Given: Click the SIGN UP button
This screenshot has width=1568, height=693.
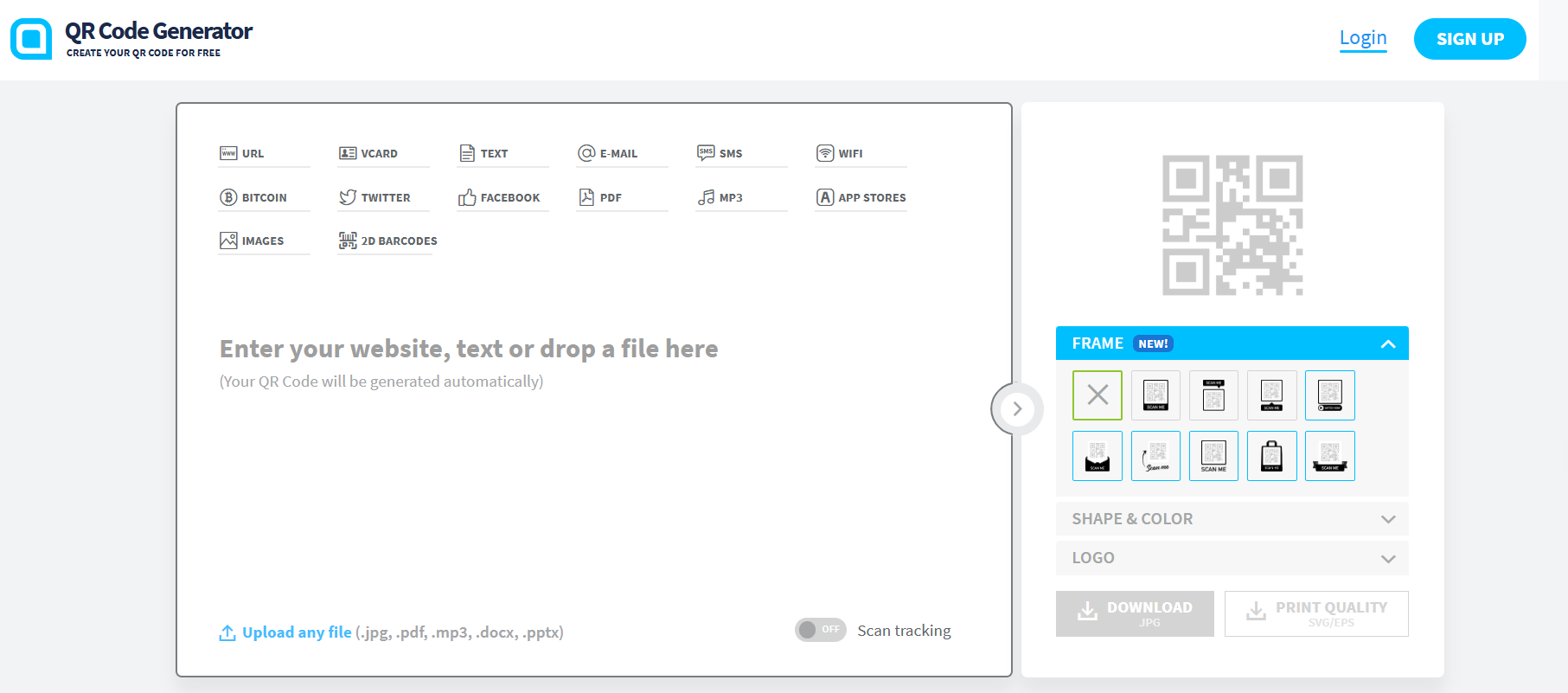Looking at the screenshot, I should click(x=1470, y=39).
